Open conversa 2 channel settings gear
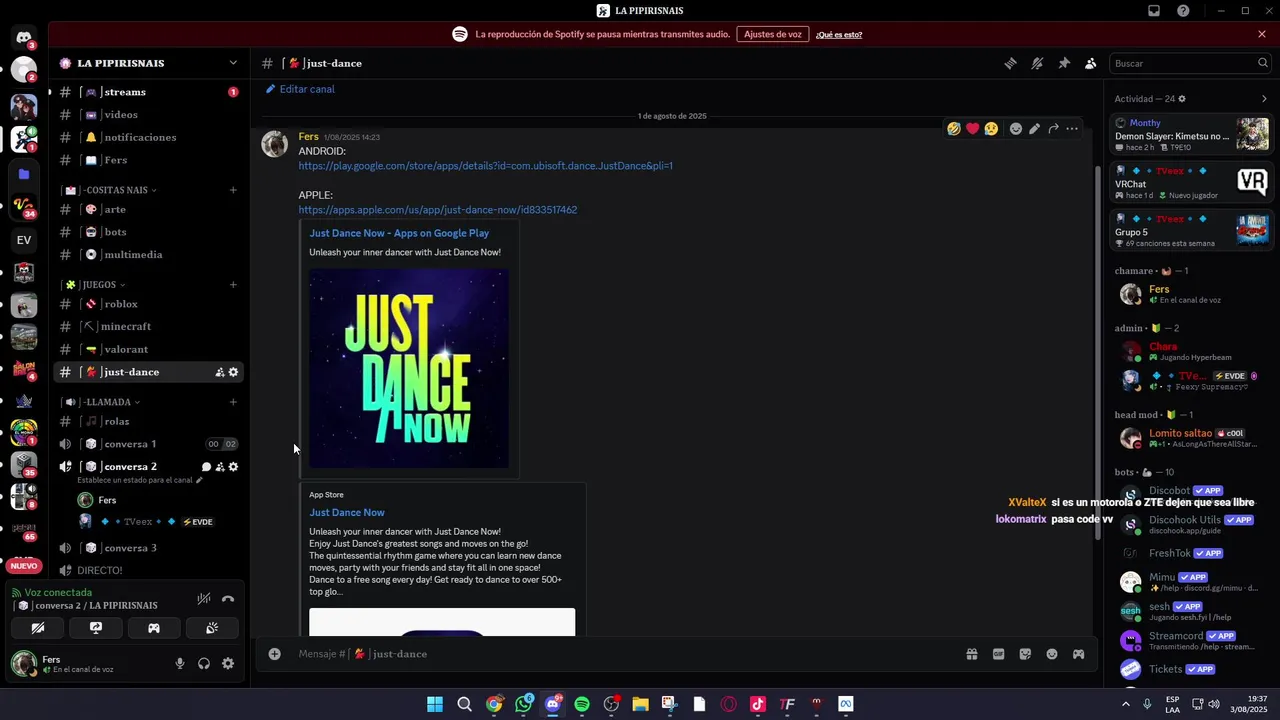Viewport: 1280px width, 720px height. click(234, 467)
